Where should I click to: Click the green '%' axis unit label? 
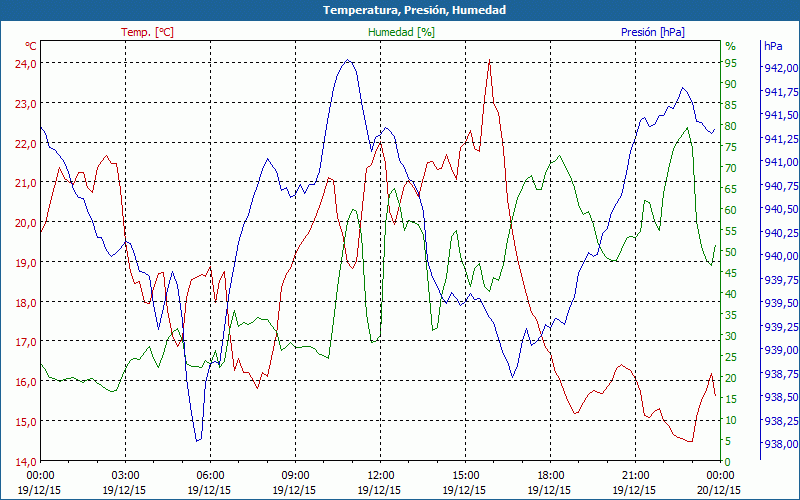click(731, 46)
